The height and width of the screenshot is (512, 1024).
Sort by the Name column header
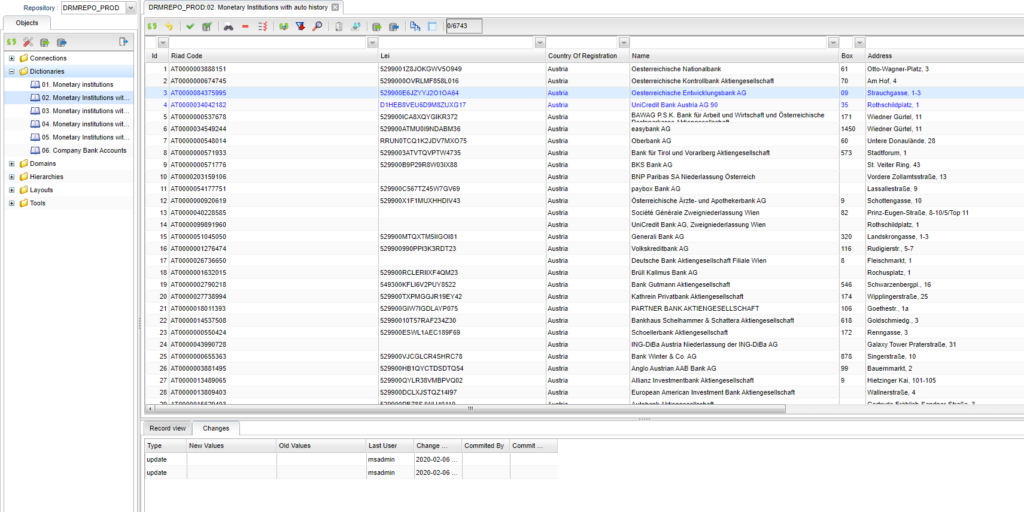click(x=735, y=56)
